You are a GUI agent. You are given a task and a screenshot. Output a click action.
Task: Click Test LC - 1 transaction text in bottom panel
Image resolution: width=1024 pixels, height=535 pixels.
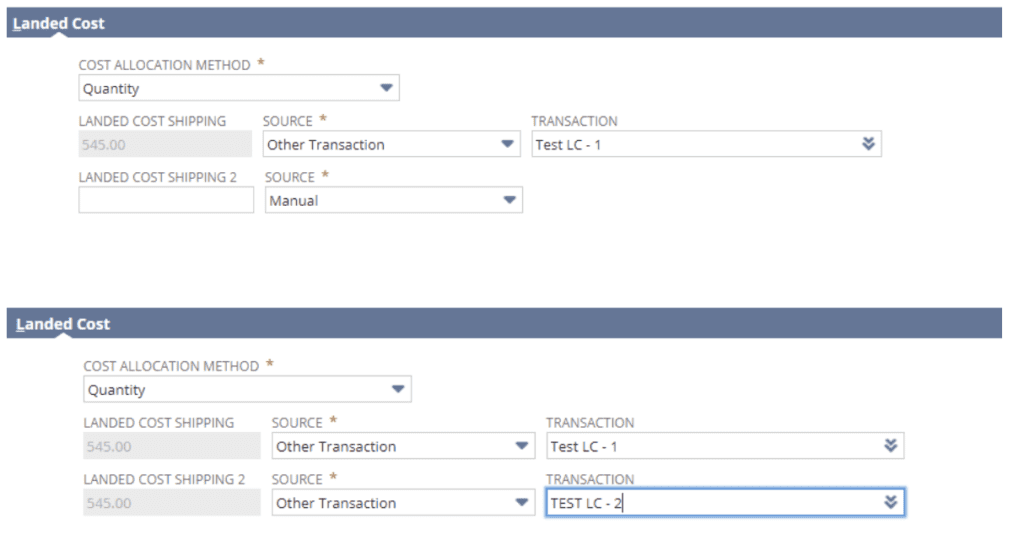click(x=583, y=447)
